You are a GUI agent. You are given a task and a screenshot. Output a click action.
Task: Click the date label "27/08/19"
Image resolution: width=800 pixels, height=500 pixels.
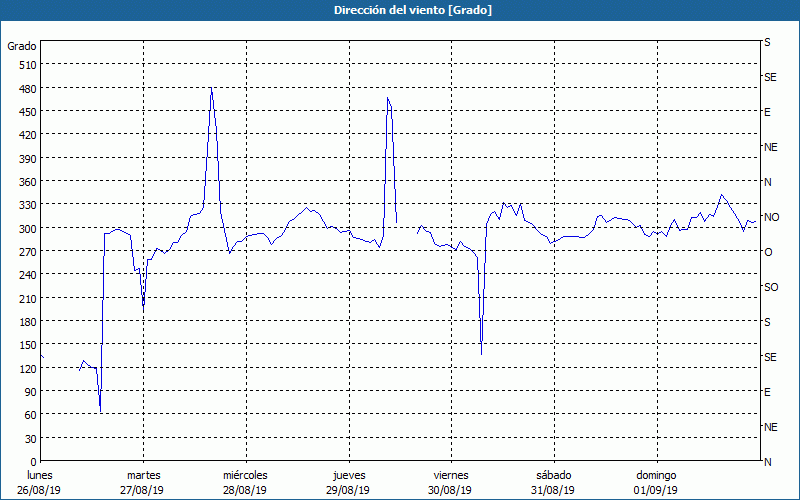click(142, 490)
